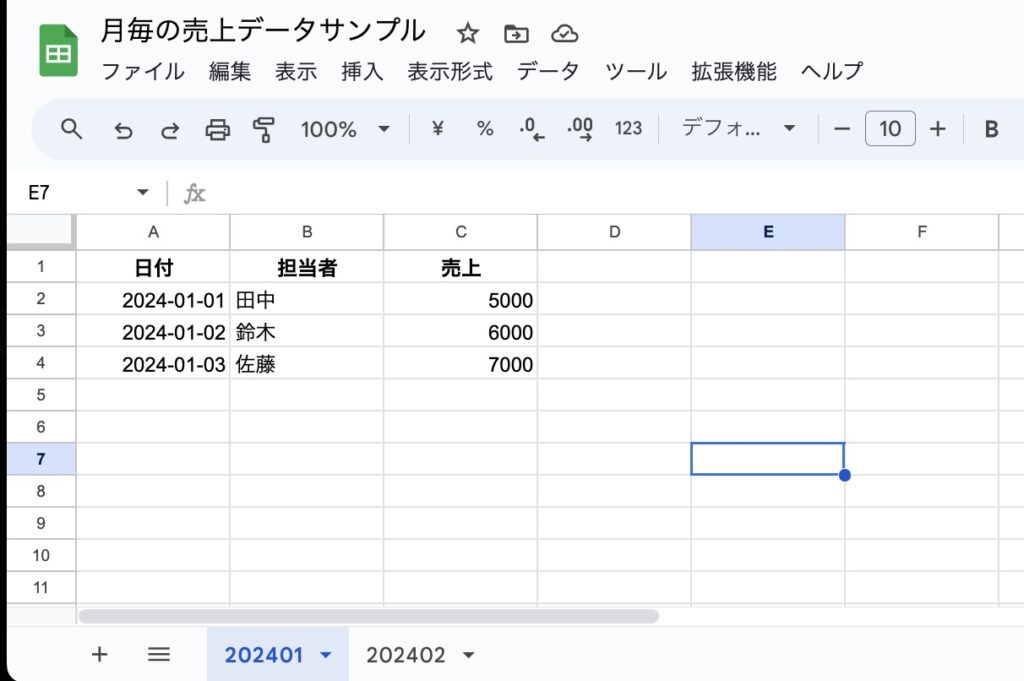Format as yen currency
Viewport: 1024px width, 681px height.
click(437, 129)
